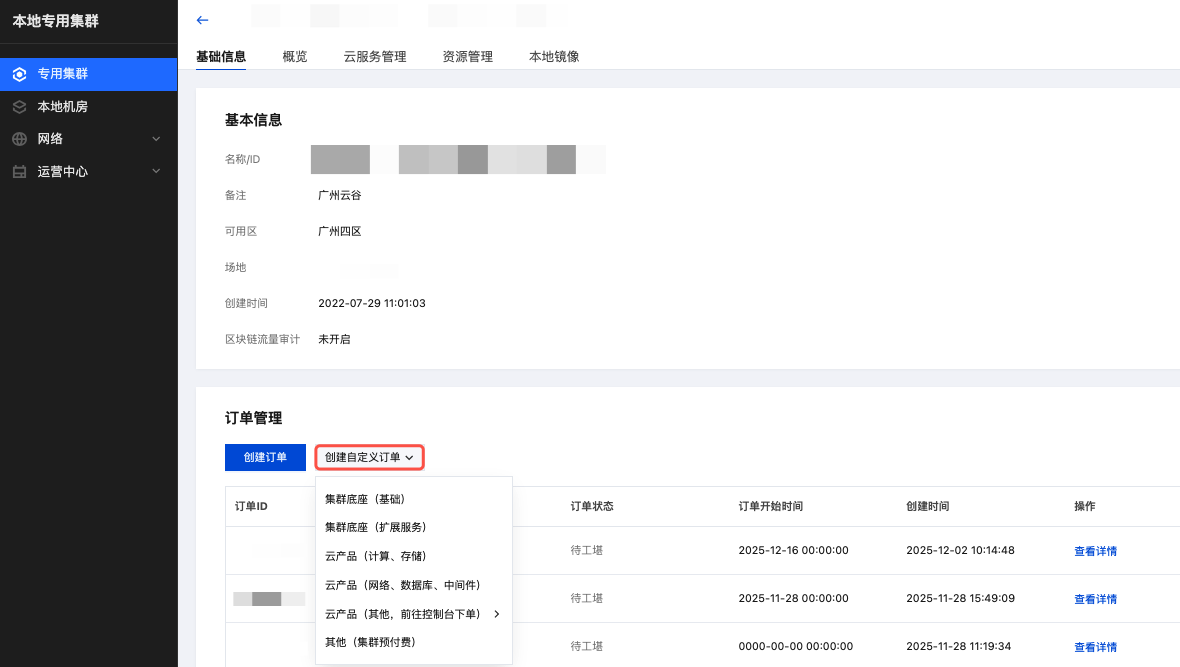The image size is (1180, 667).
Task: Switch to the 概览 tab
Action: 295,57
